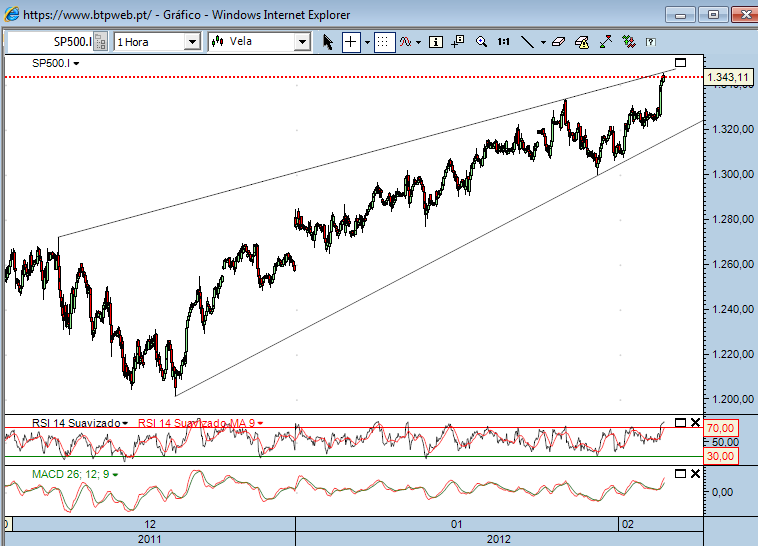This screenshot has height=546, width=758.
Task: Maximize the MACD indicator panel
Action: coord(680,473)
